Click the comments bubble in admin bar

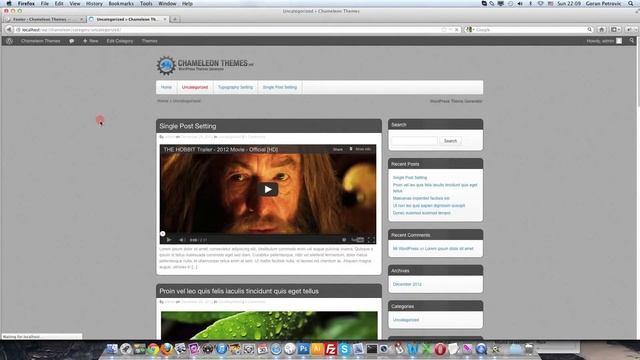point(72,41)
